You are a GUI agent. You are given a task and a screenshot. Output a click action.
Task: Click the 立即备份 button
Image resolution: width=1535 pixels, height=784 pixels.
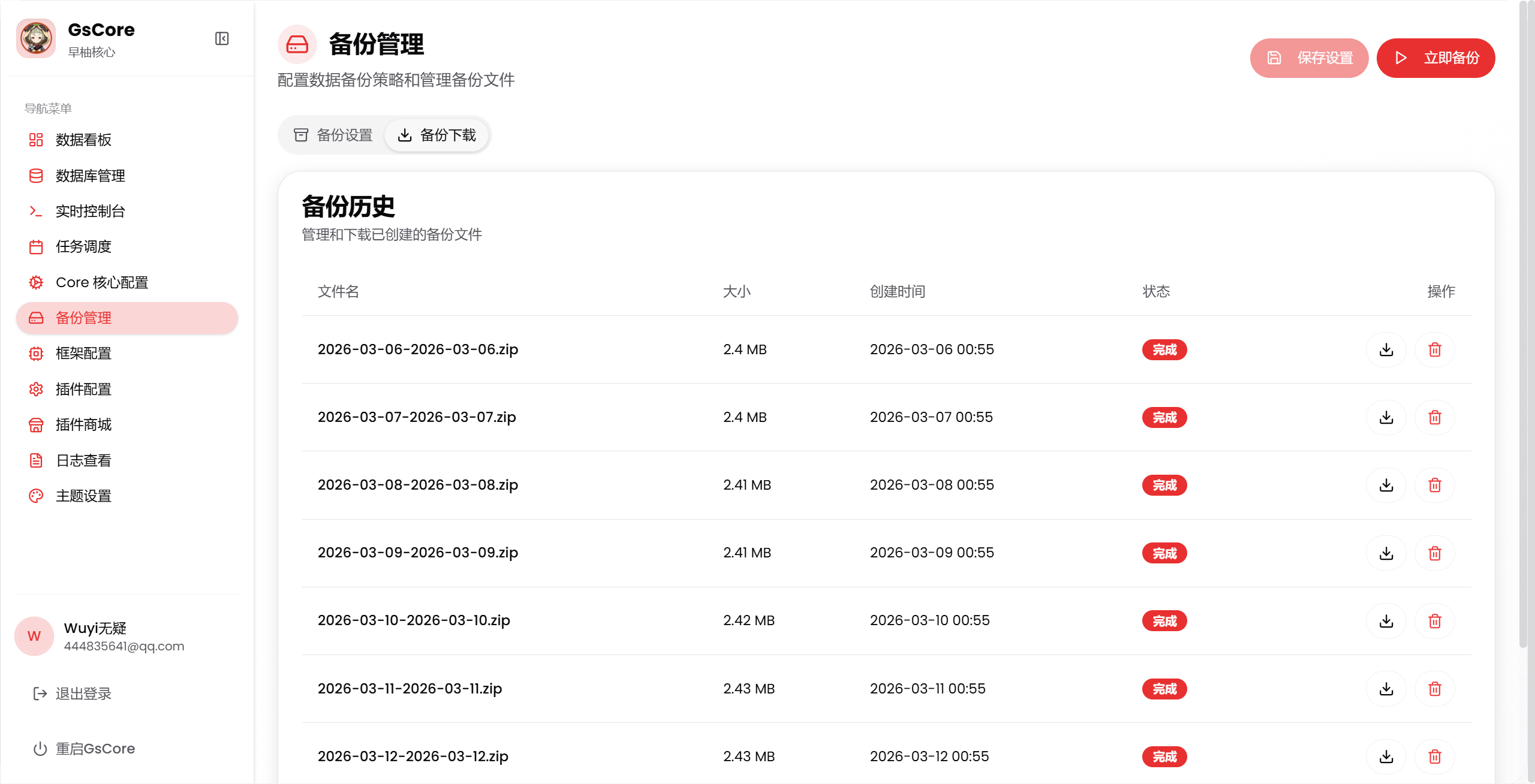tap(1435, 58)
